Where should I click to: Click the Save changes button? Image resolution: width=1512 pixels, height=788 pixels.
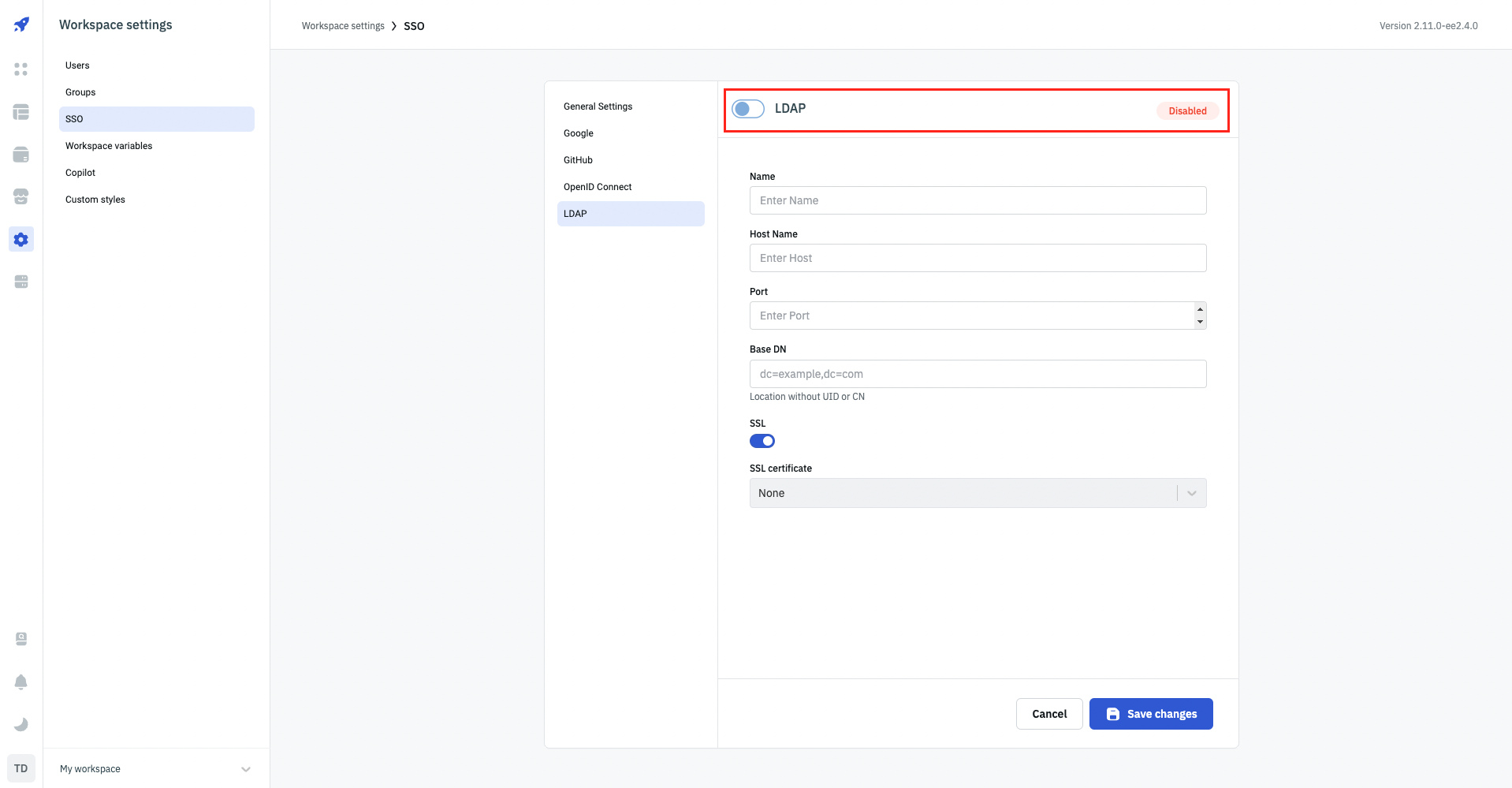point(1150,714)
